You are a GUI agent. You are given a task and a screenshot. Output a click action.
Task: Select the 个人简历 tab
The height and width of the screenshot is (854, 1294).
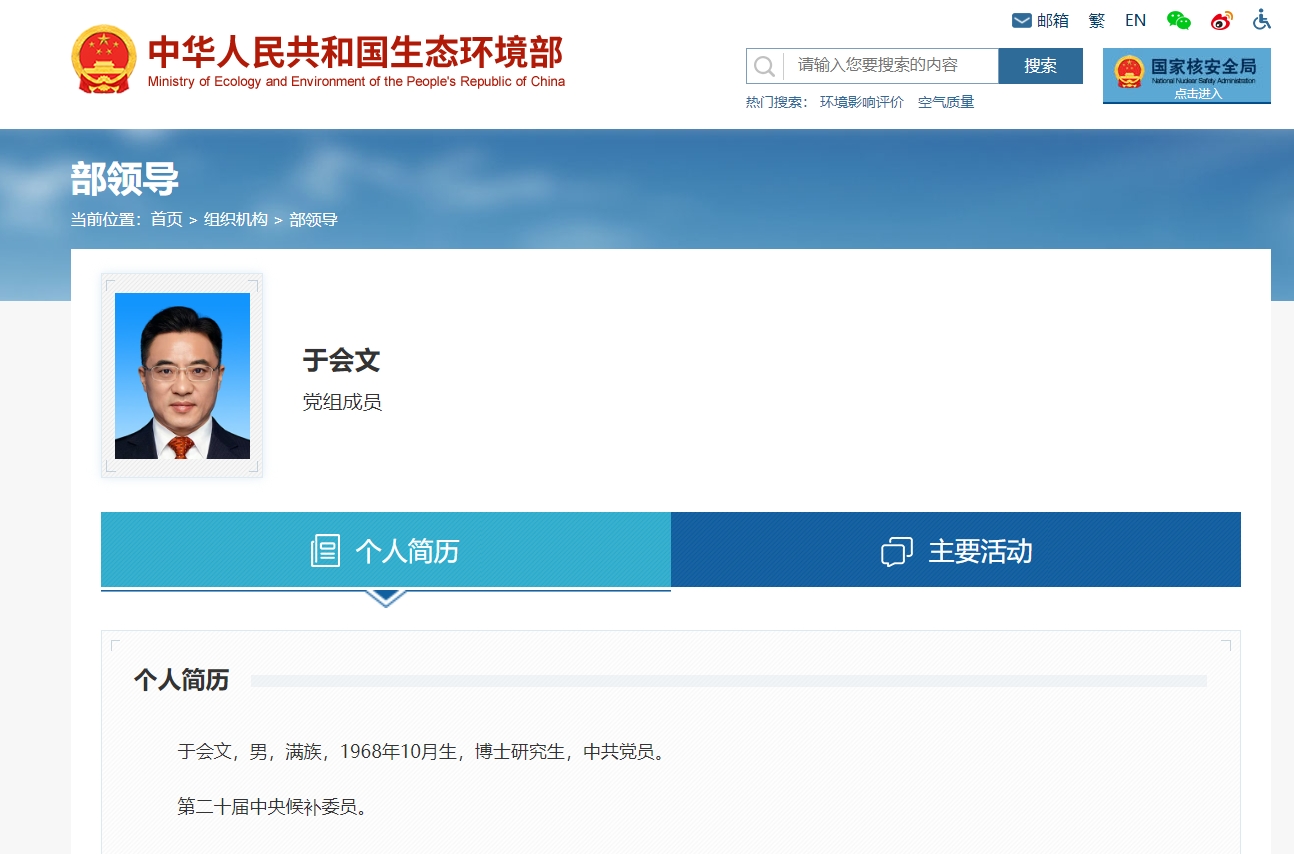coord(385,550)
